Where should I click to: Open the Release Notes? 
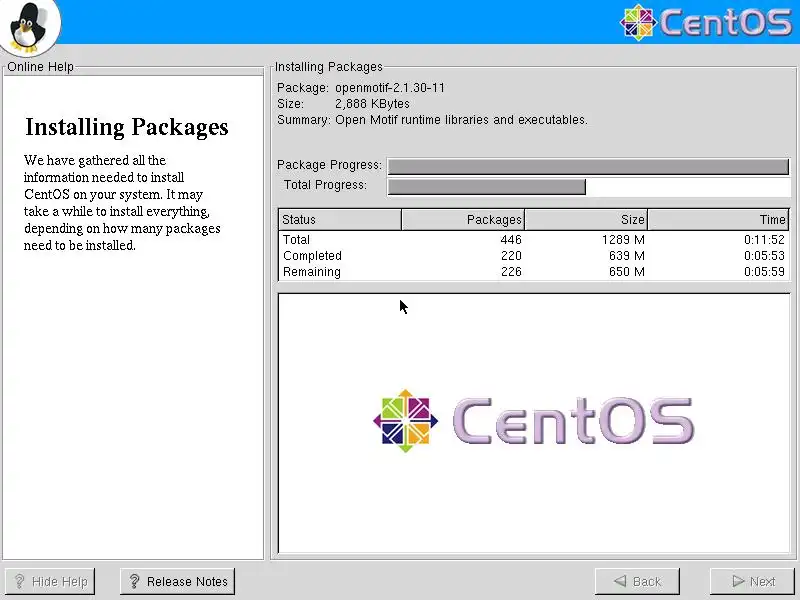tap(178, 581)
